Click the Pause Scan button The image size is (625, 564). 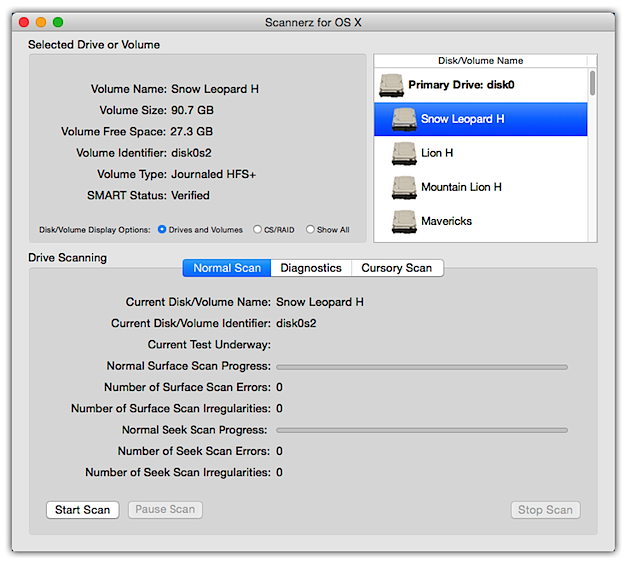[165, 510]
